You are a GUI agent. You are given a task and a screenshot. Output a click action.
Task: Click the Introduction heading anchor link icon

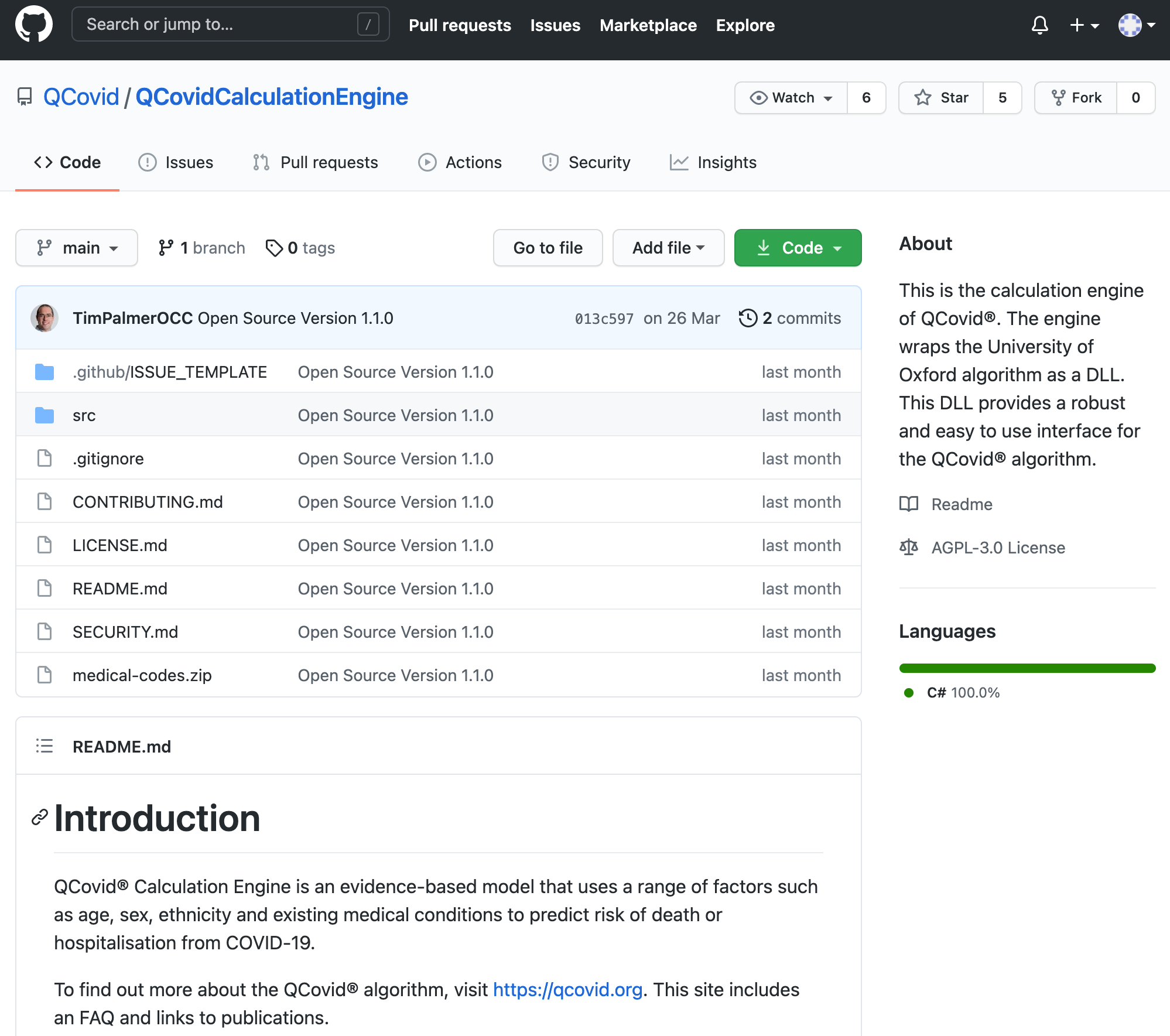point(39,818)
